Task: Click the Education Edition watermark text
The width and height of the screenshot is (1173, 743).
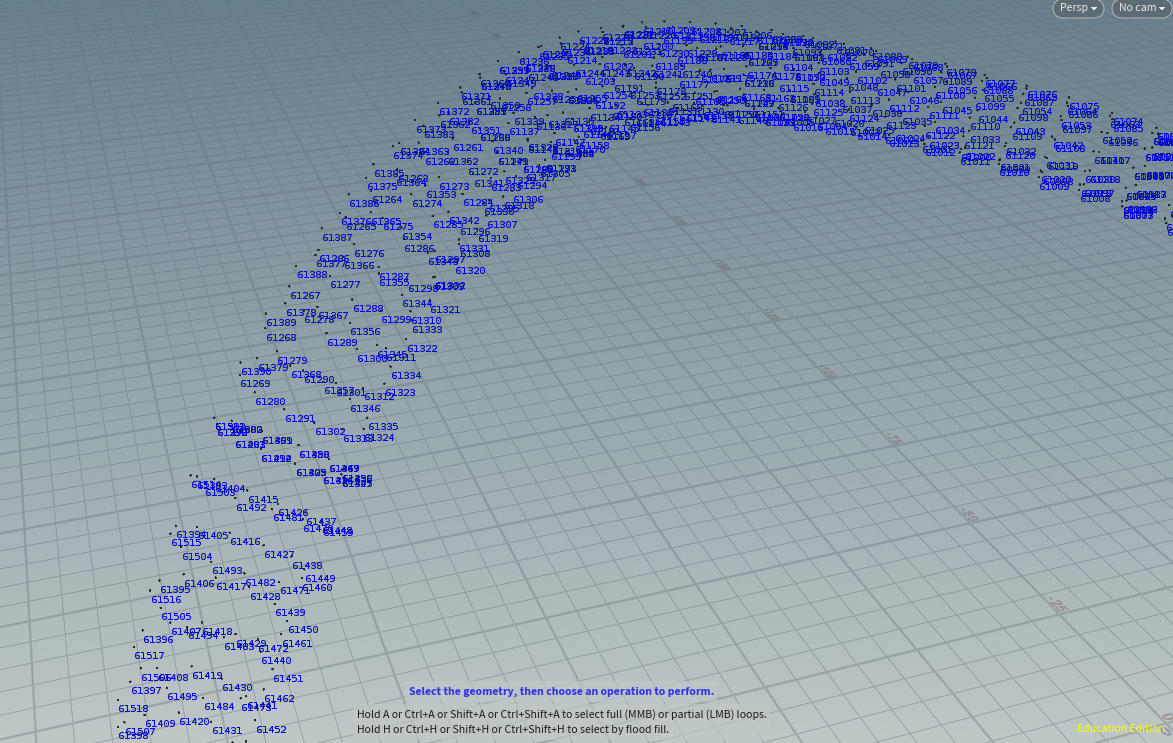Action: [x=1123, y=728]
